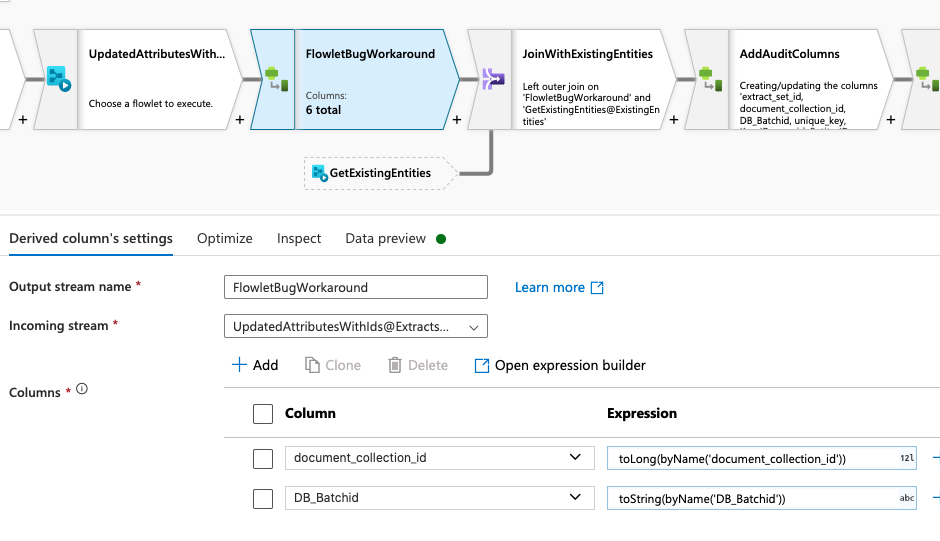The width and height of the screenshot is (940, 541).
Task: Open expression builder
Action: (560, 365)
